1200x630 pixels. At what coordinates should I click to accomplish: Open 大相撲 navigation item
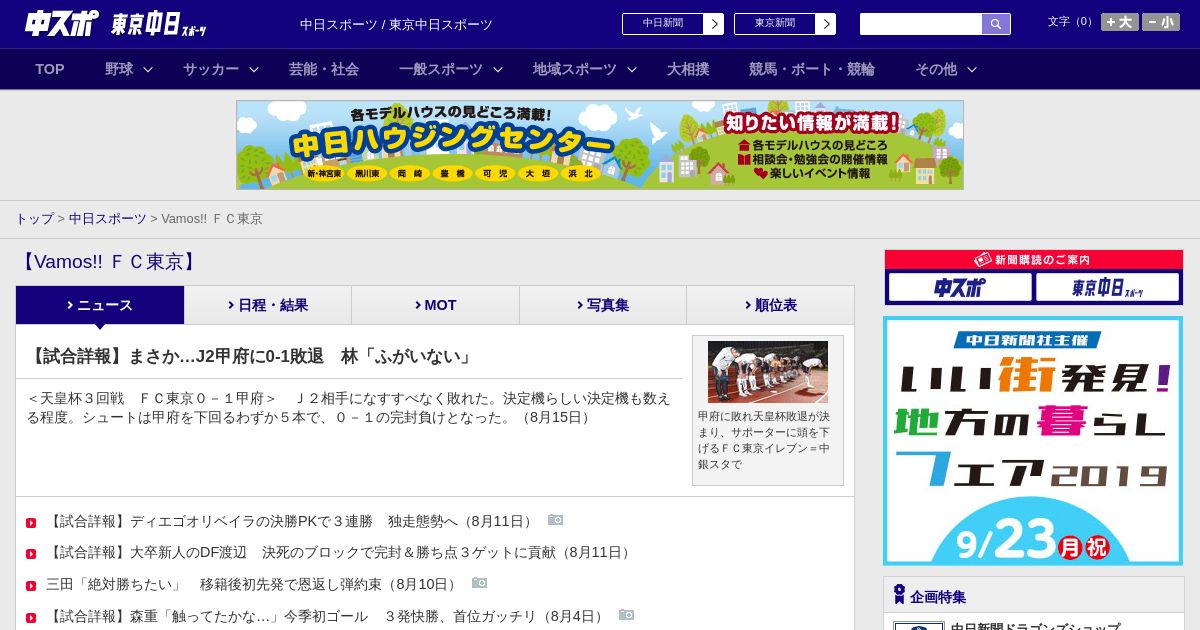[x=688, y=69]
